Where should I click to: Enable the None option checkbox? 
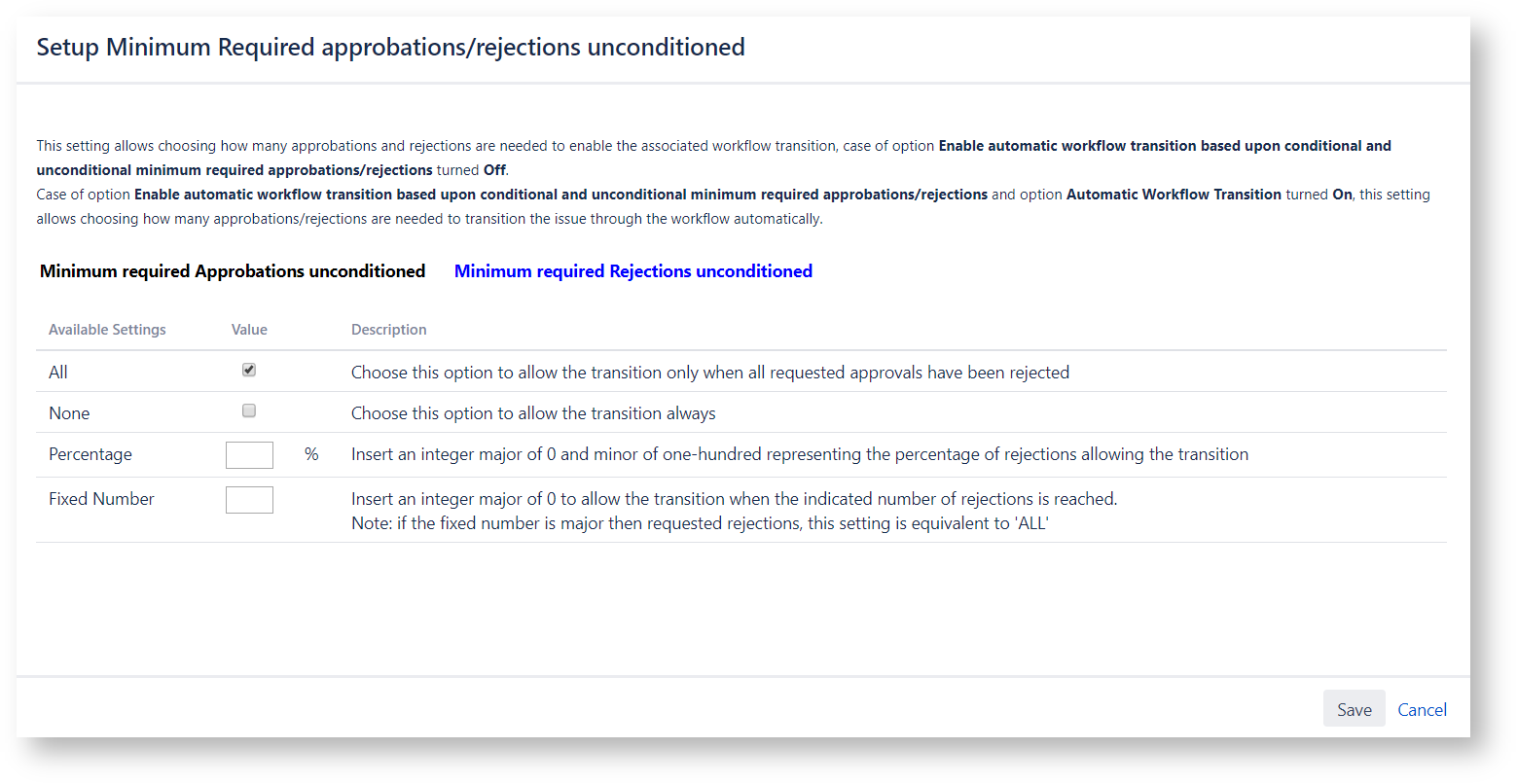pos(249,410)
